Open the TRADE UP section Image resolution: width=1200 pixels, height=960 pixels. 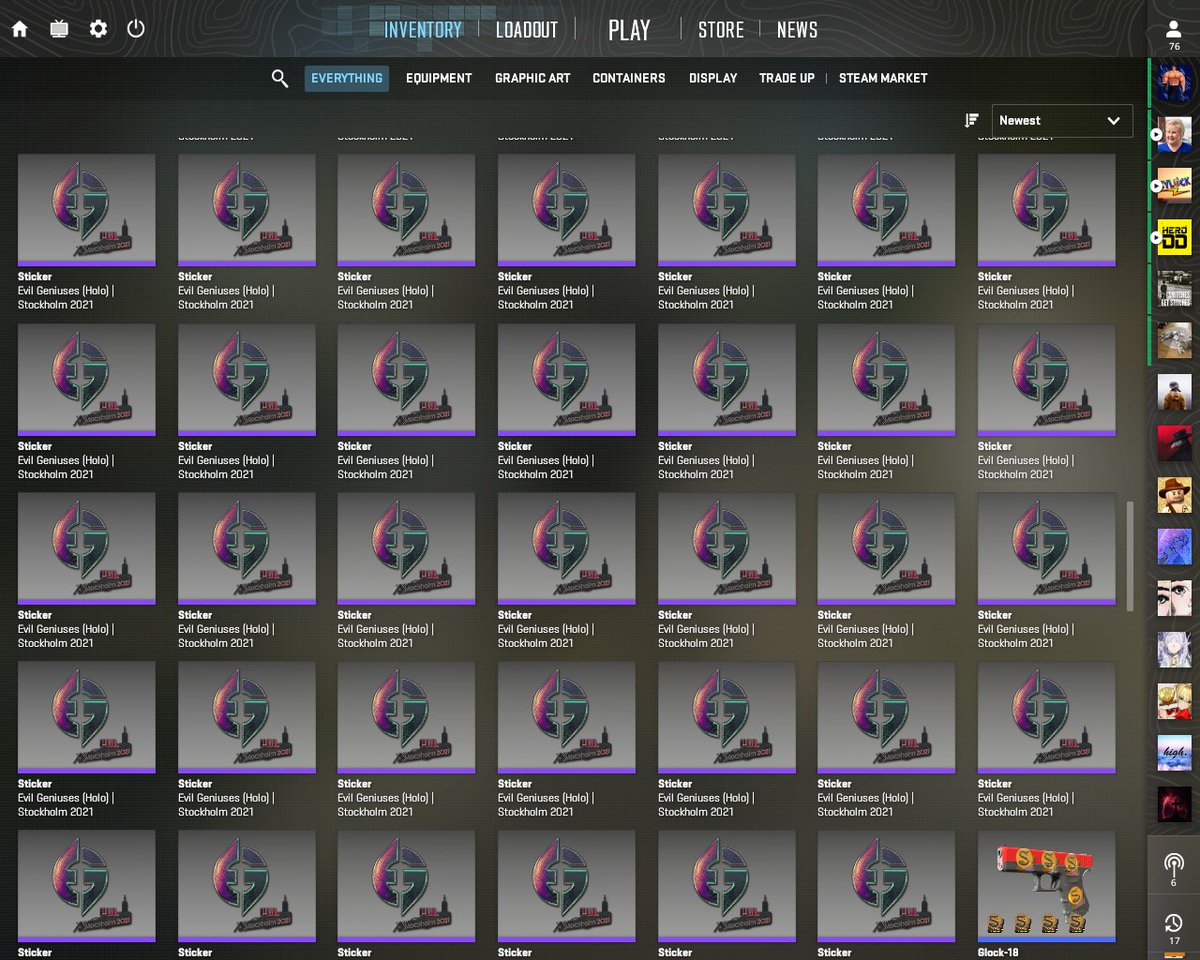coord(787,78)
